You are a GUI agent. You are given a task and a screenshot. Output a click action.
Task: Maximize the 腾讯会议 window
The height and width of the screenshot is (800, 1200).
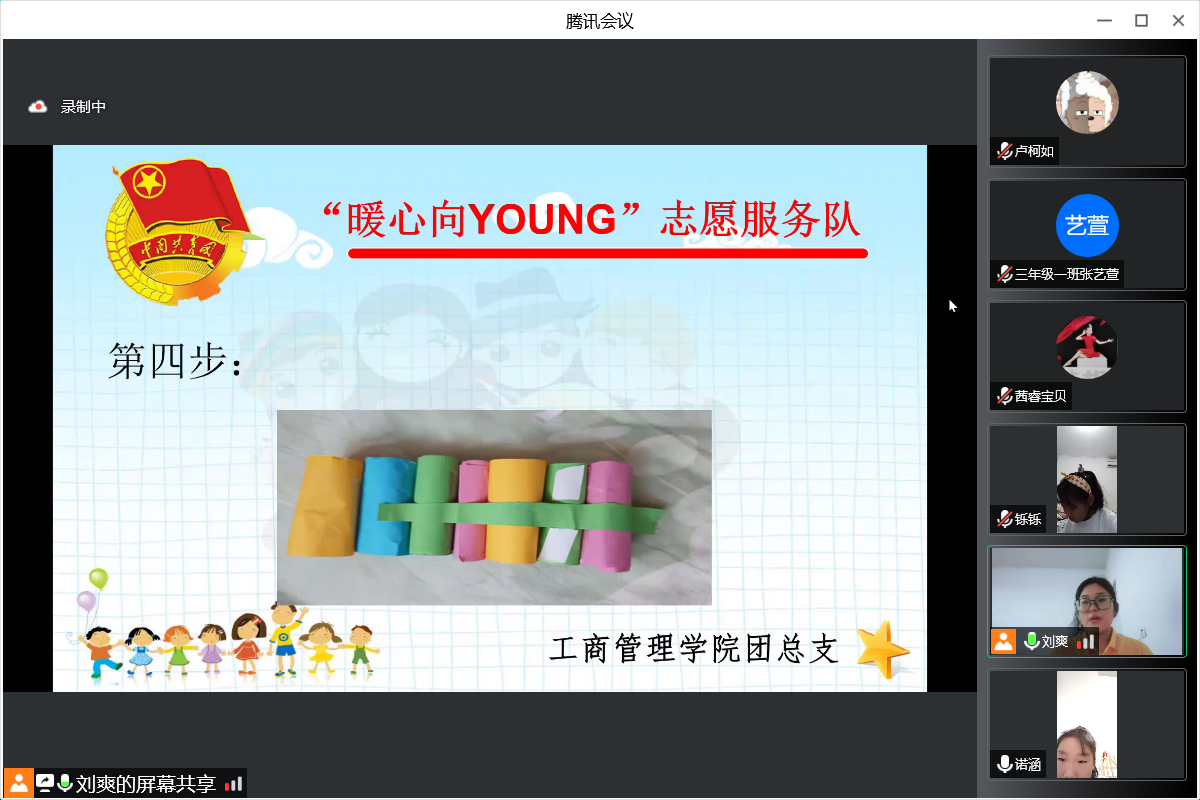click(1141, 20)
